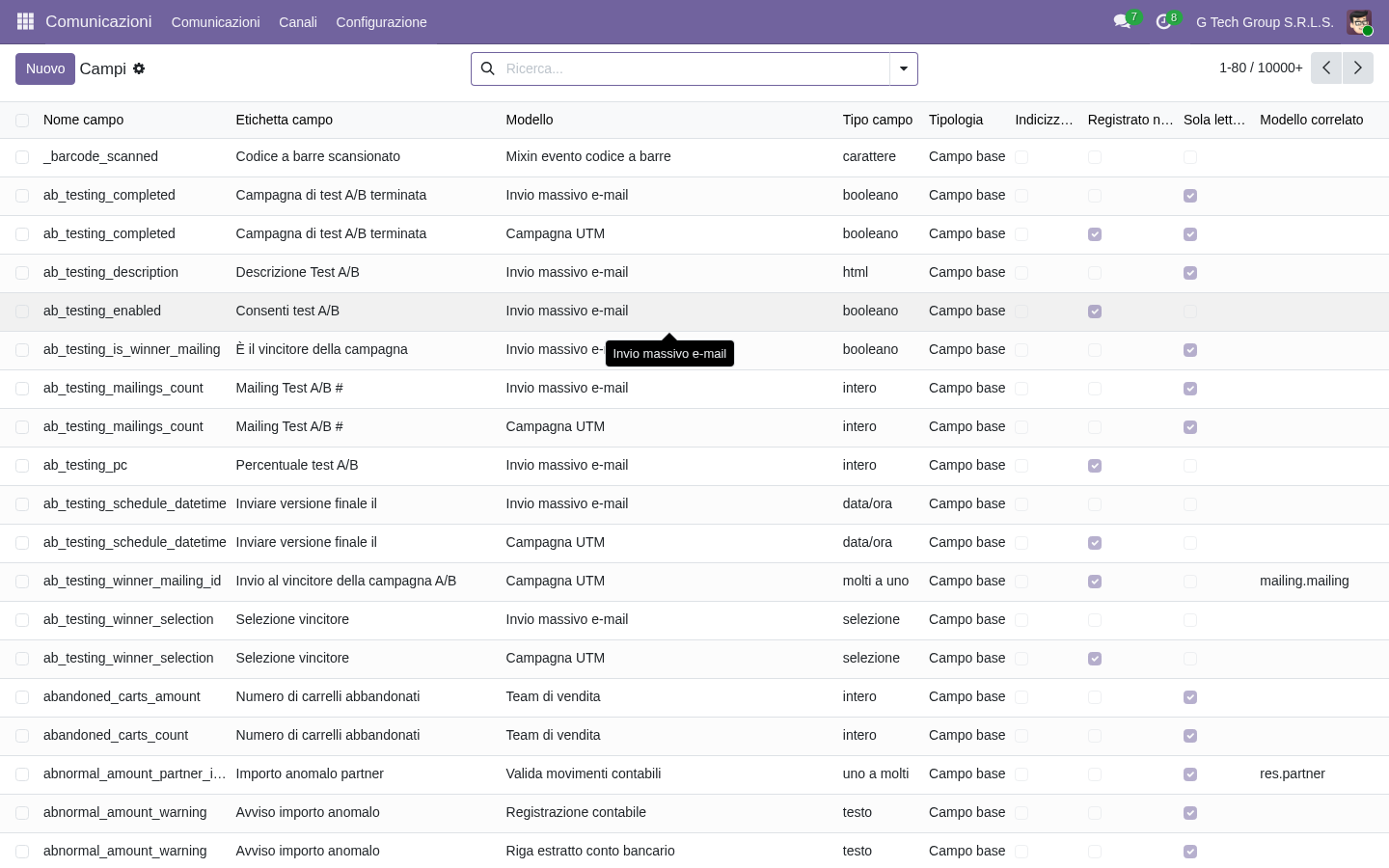Viewport: 1389px width, 868px height.
Task: Tick the row checkbox for abandoned_carts_amount
Action: click(22, 696)
